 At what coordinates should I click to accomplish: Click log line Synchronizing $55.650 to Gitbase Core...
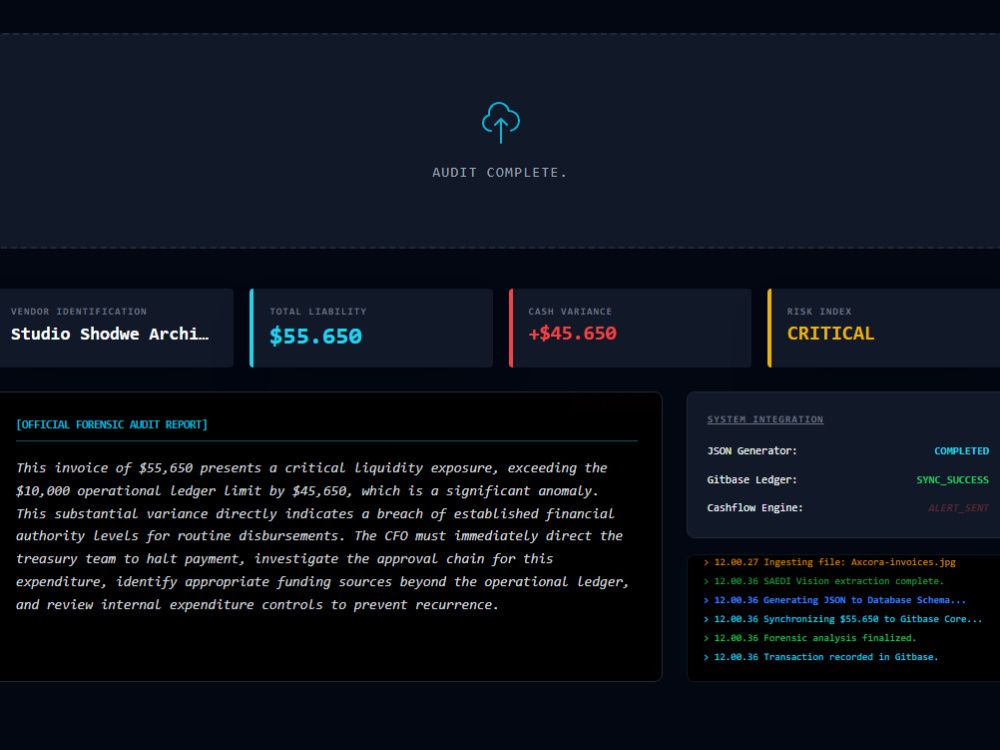pyautogui.click(x=842, y=619)
